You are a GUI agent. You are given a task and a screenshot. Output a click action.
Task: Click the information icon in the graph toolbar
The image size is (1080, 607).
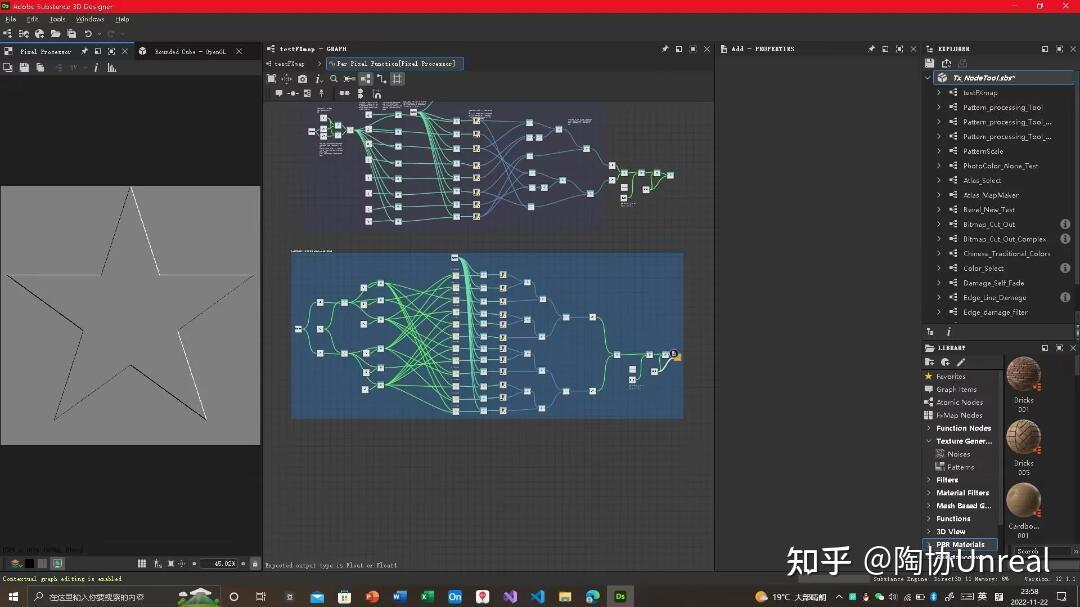[318, 78]
